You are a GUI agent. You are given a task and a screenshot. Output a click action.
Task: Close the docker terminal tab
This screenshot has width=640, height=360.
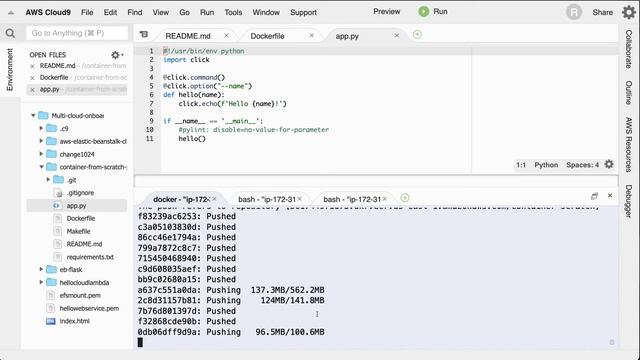pyautogui.click(x=214, y=199)
